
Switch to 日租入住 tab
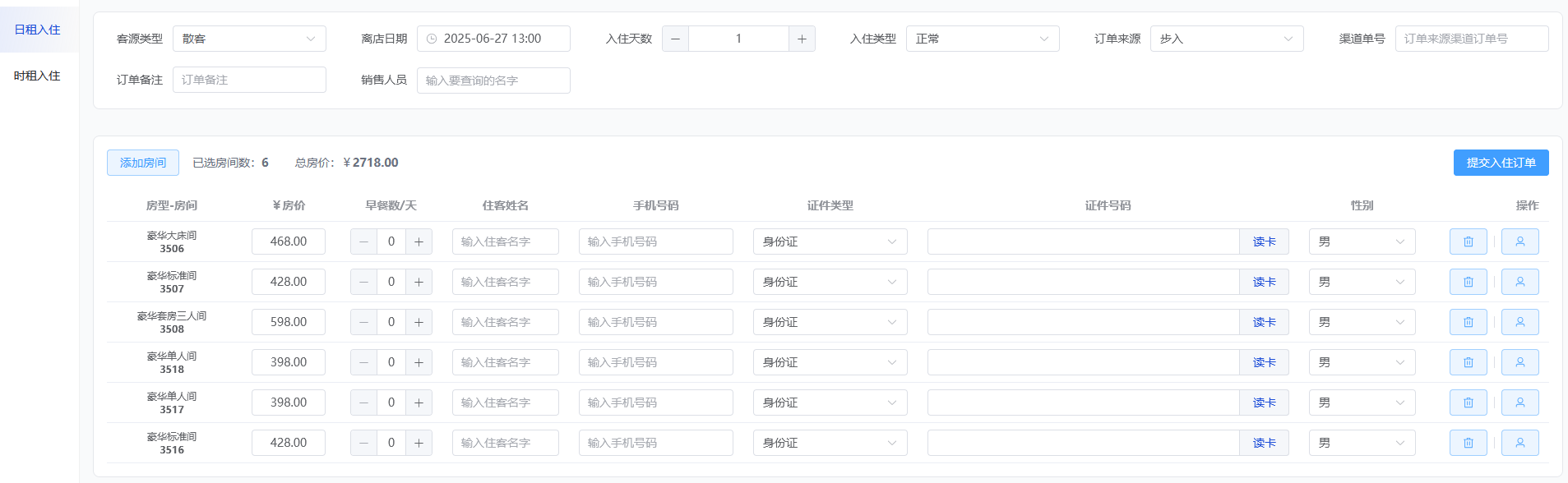pyautogui.click(x=38, y=30)
